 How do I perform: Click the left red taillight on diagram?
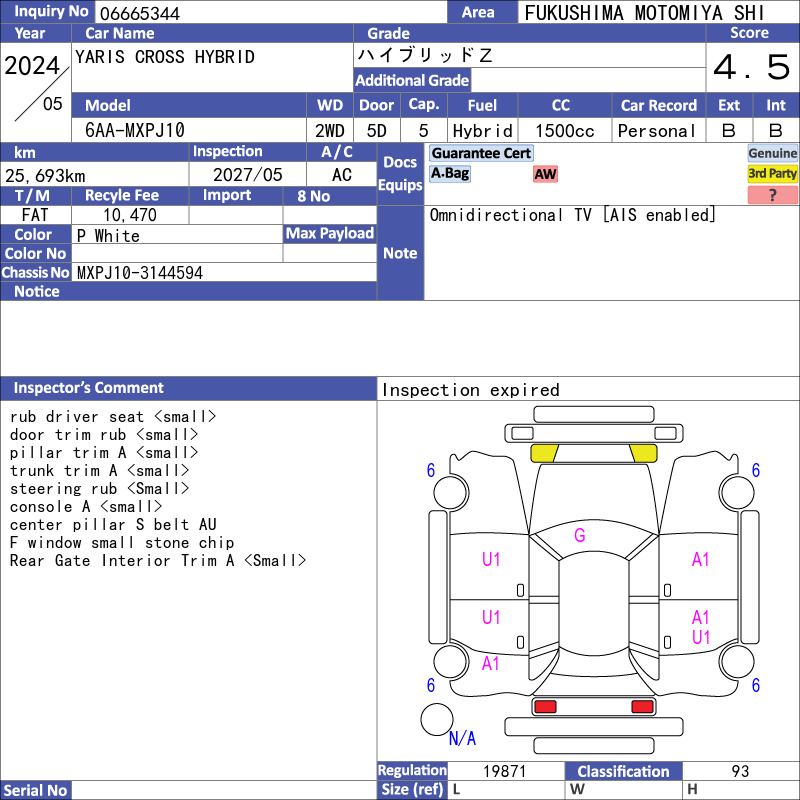(x=545, y=707)
